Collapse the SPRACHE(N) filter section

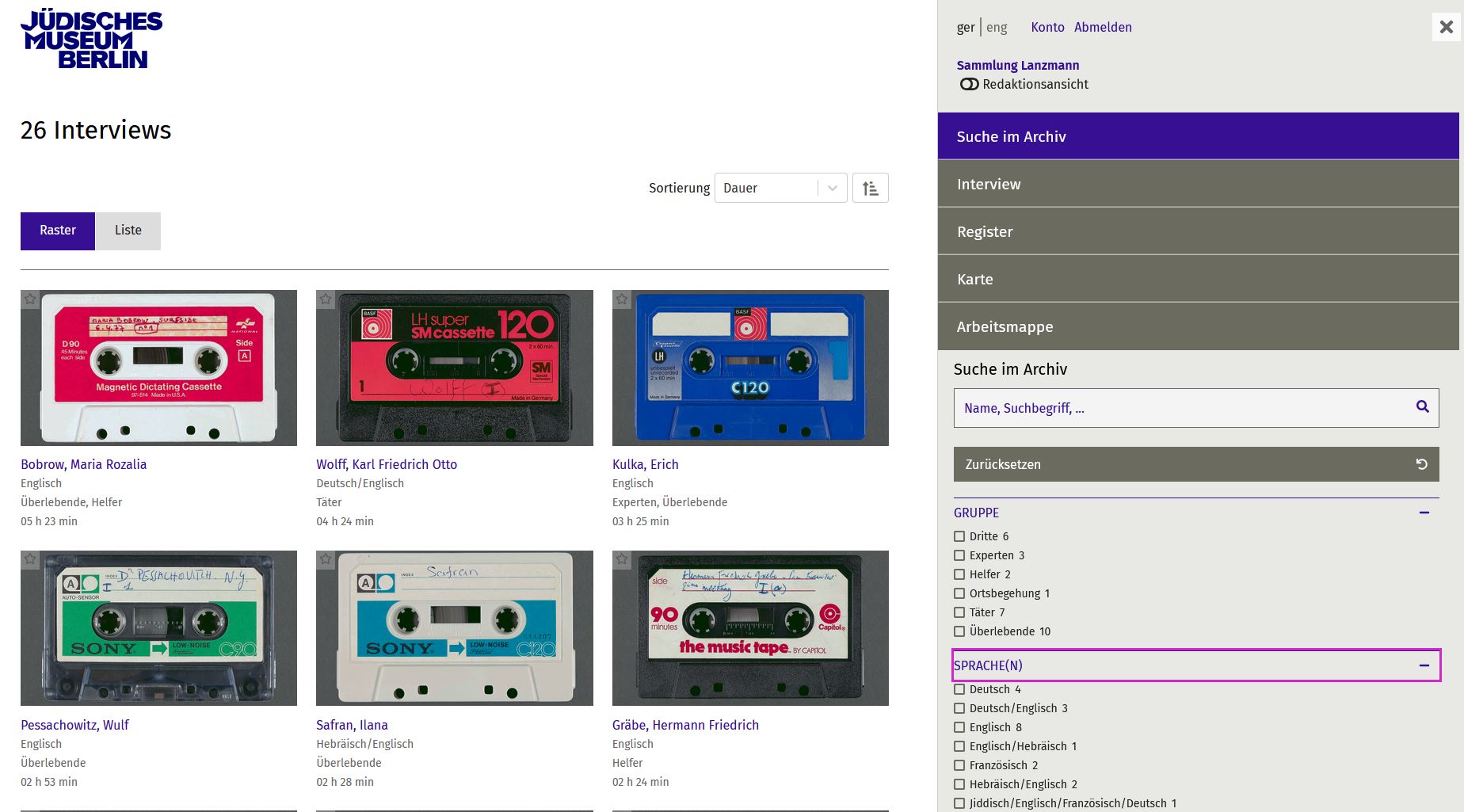(x=1424, y=665)
